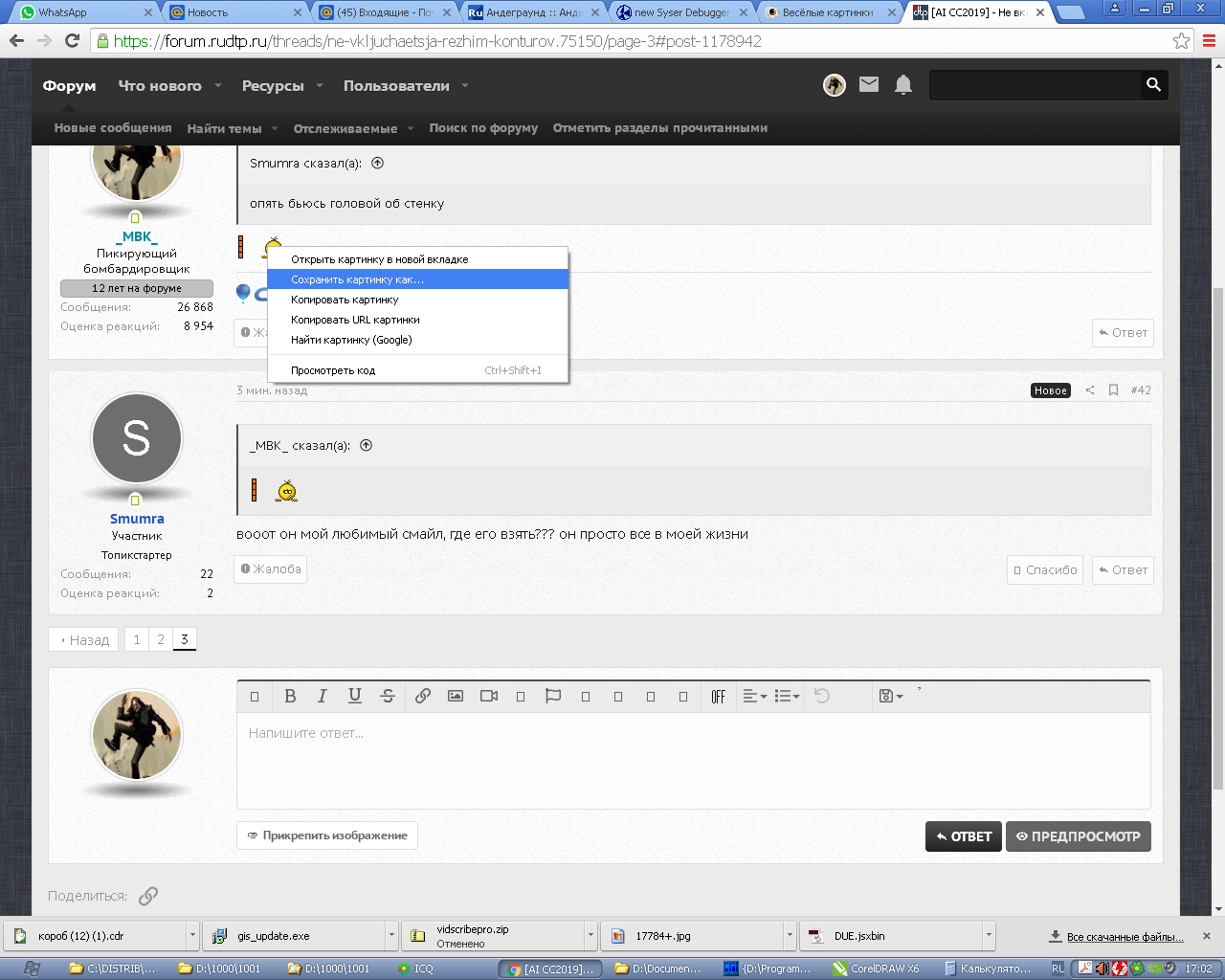Screen dimensions: 1225x980
Task: Insert media video in the reply
Action: coord(489,697)
